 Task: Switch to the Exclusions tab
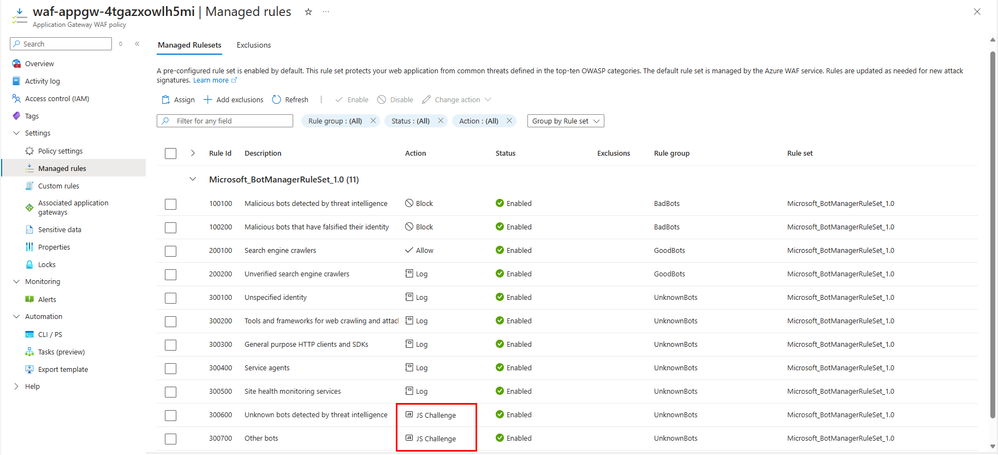253,45
